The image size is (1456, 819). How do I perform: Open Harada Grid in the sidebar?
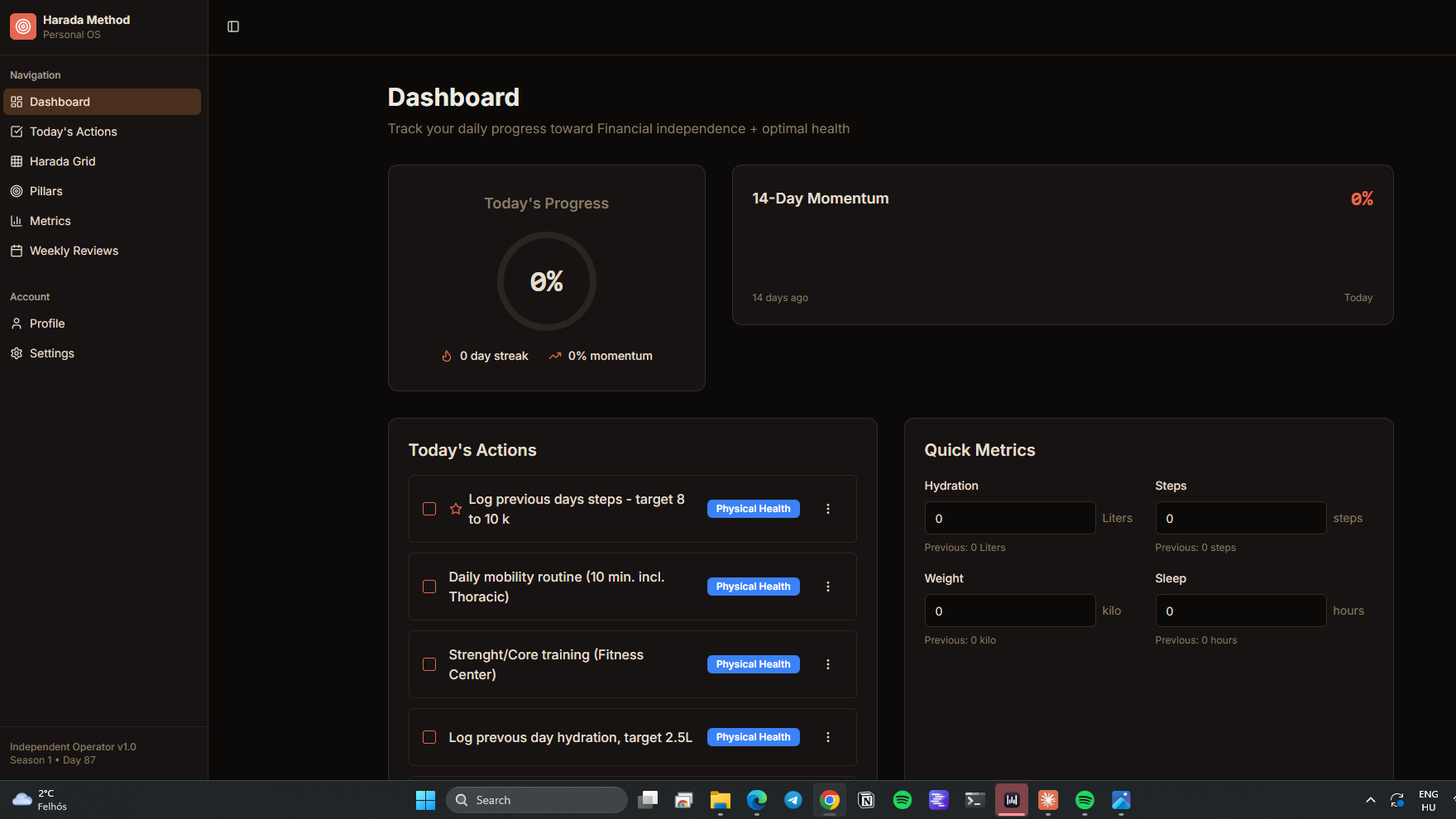tap(63, 161)
